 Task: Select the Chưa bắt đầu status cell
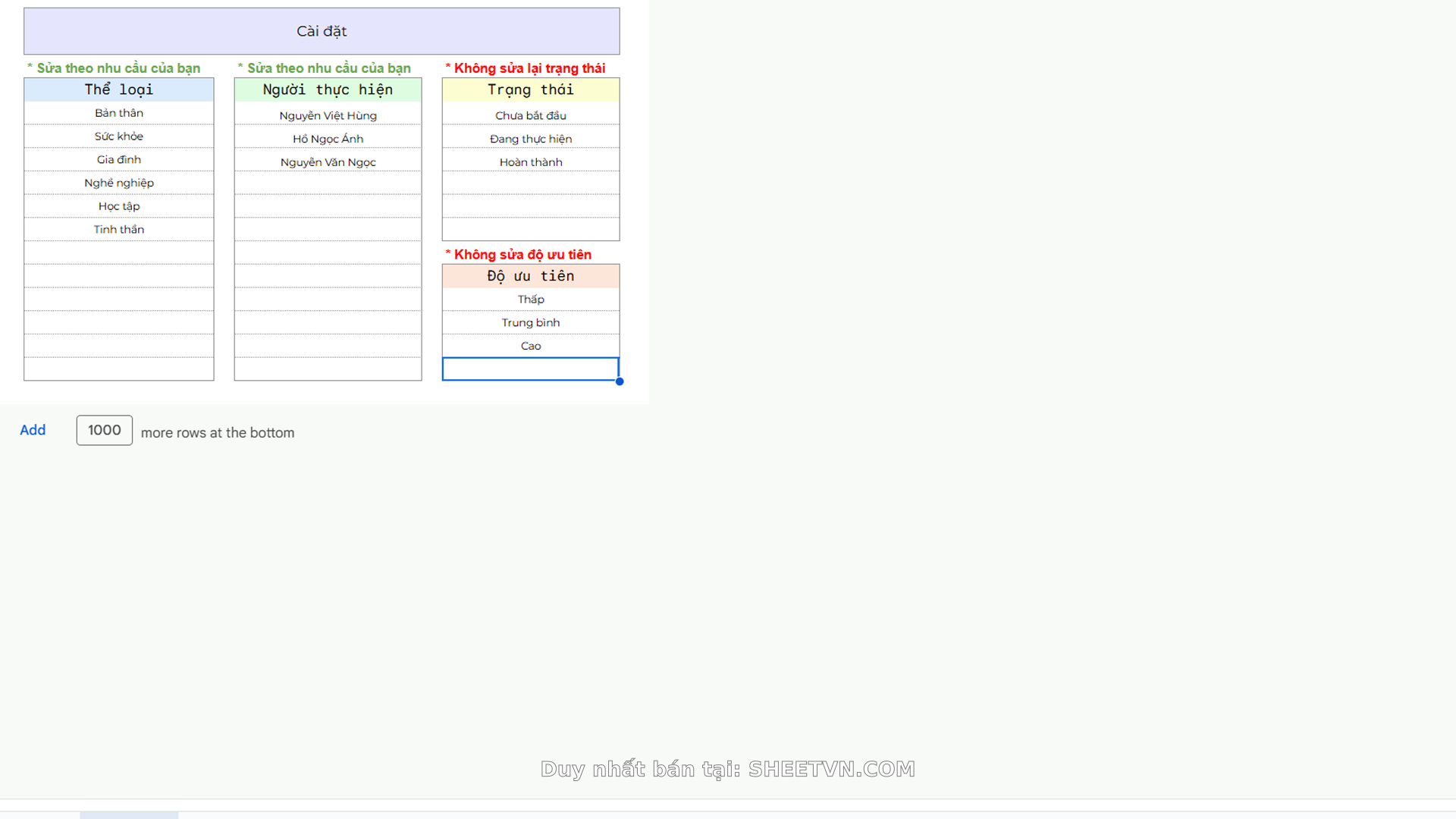point(531,115)
